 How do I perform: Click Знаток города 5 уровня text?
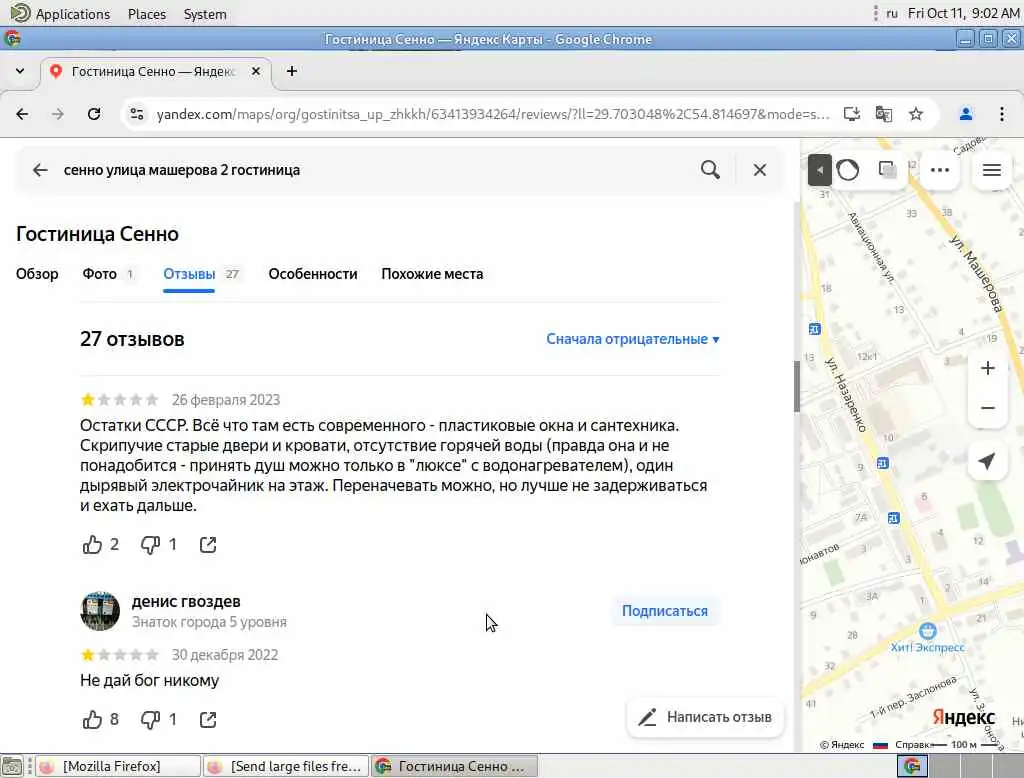(209, 622)
